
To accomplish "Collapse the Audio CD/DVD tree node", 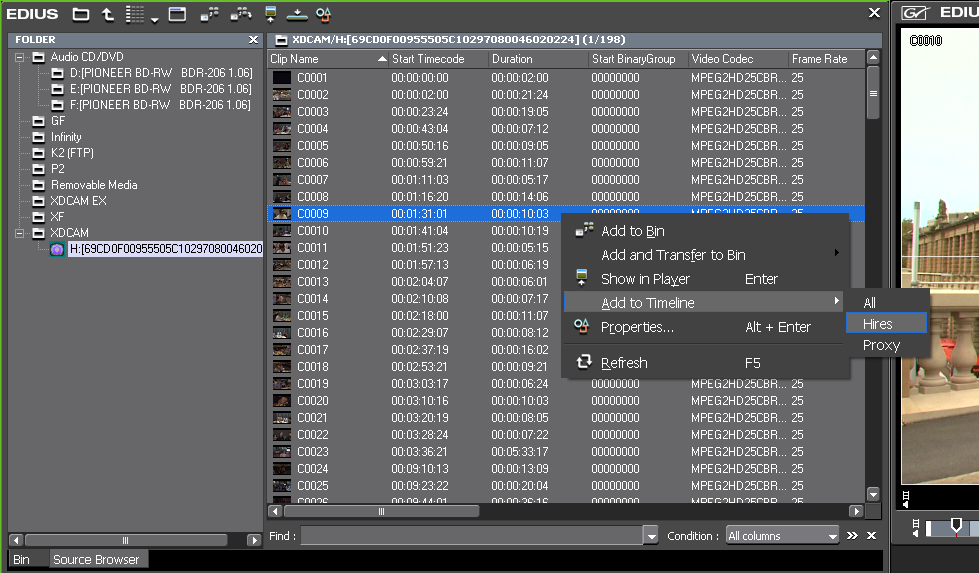I will pos(20,57).
